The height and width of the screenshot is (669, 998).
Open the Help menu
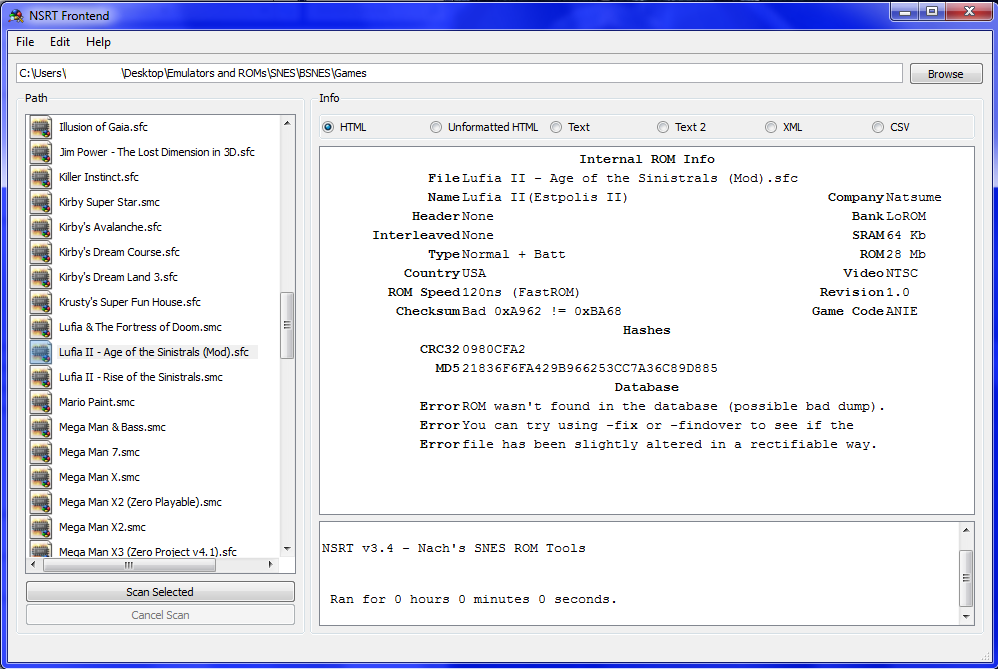coord(98,42)
